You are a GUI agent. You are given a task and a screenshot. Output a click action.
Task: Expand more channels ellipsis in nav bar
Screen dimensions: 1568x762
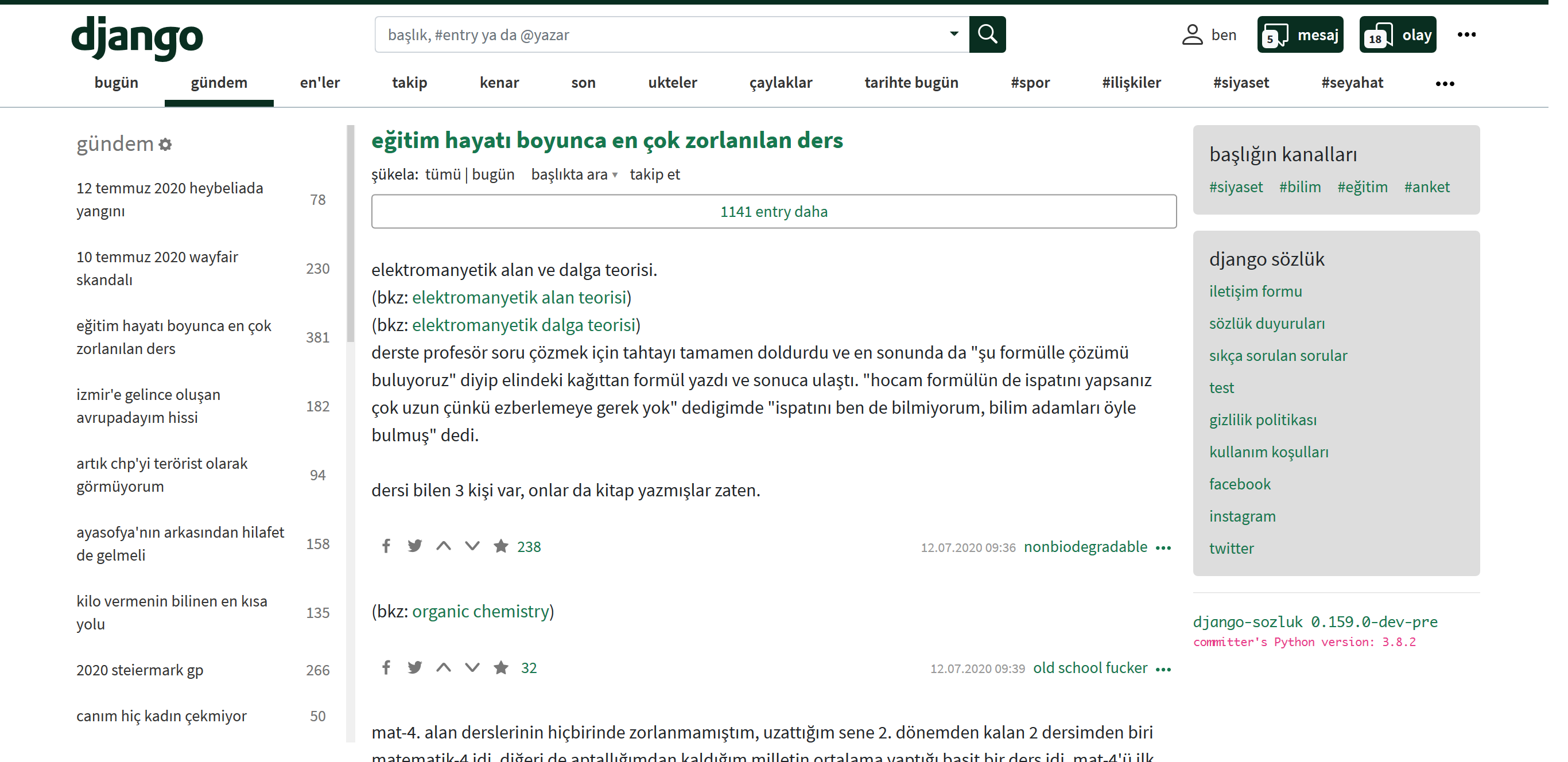click(1445, 83)
